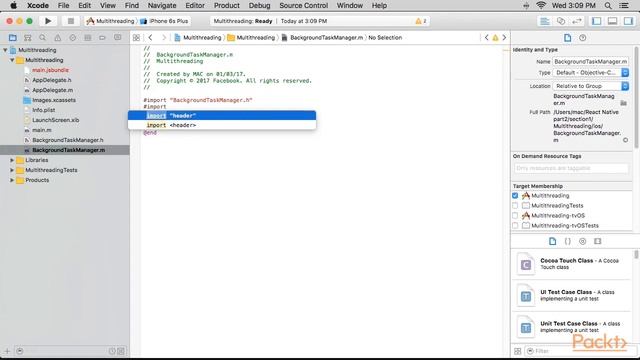Collapse the Multithreading project root

(x=5, y=50)
